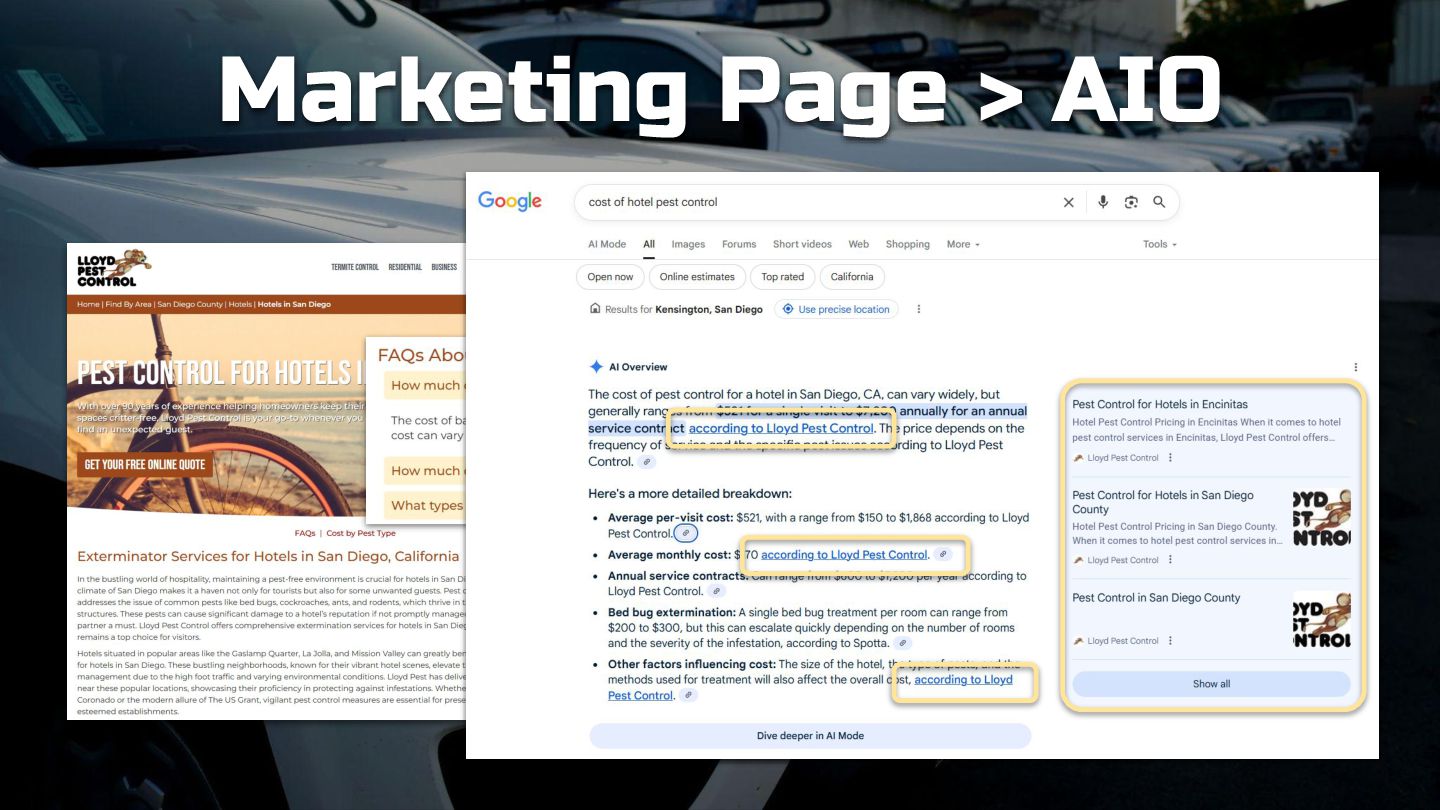Click Cost by Pest Type anchor link
1440x810 pixels.
[361, 534]
